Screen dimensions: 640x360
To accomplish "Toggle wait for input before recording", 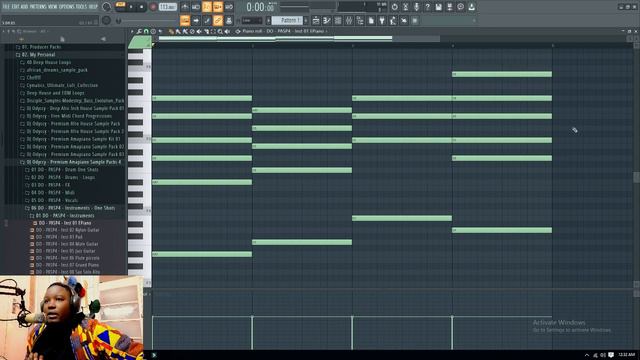I will coord(196,7).
